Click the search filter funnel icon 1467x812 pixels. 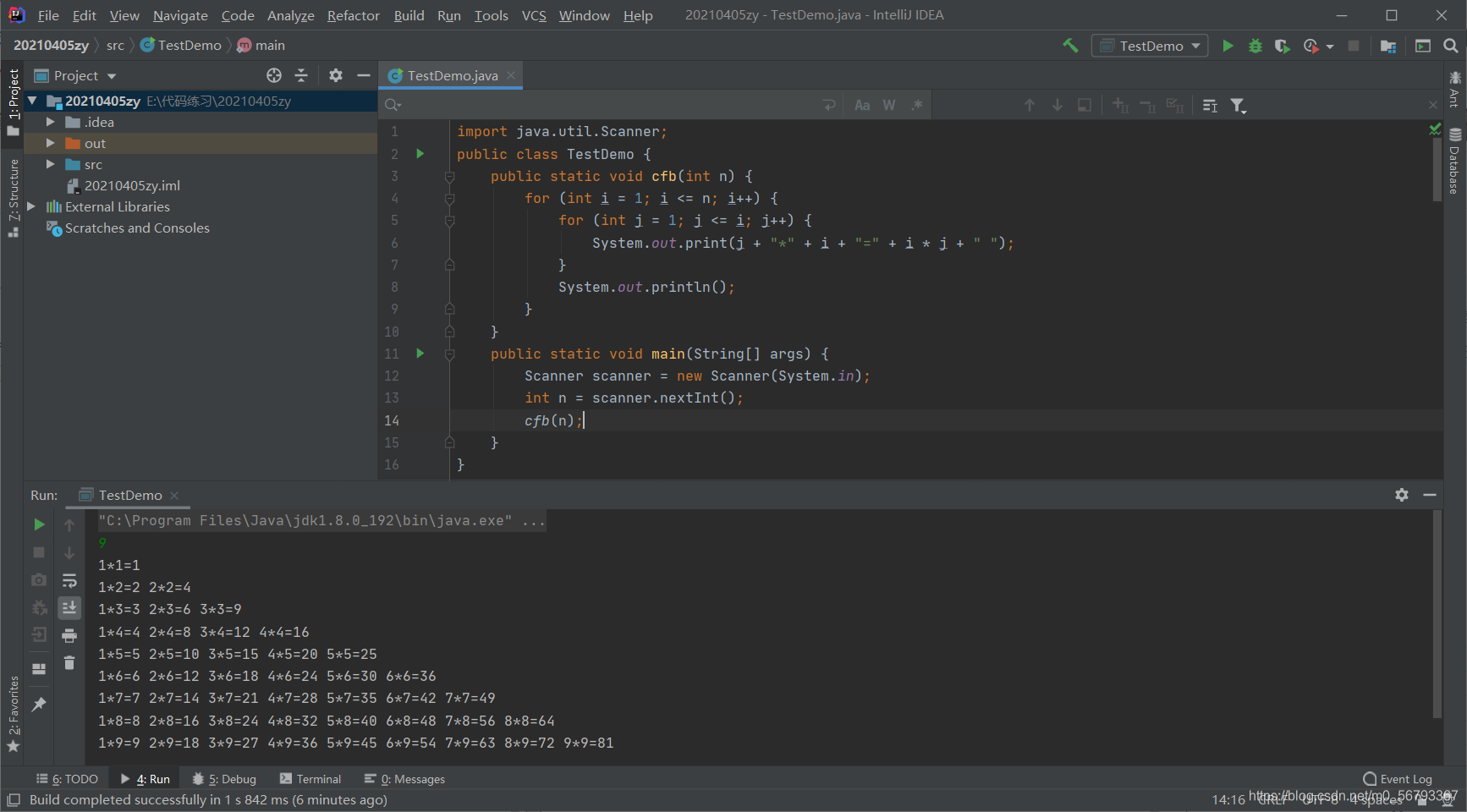pyautogui.click(x=1239, y=105)
